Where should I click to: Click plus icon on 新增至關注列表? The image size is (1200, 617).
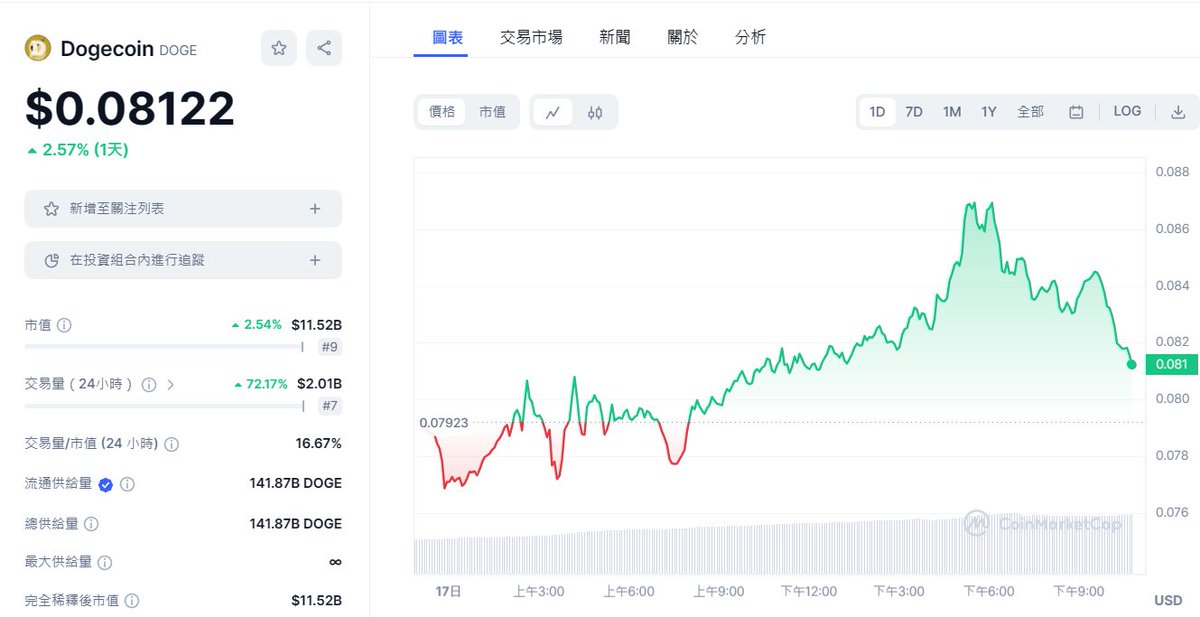click(315, 209)
